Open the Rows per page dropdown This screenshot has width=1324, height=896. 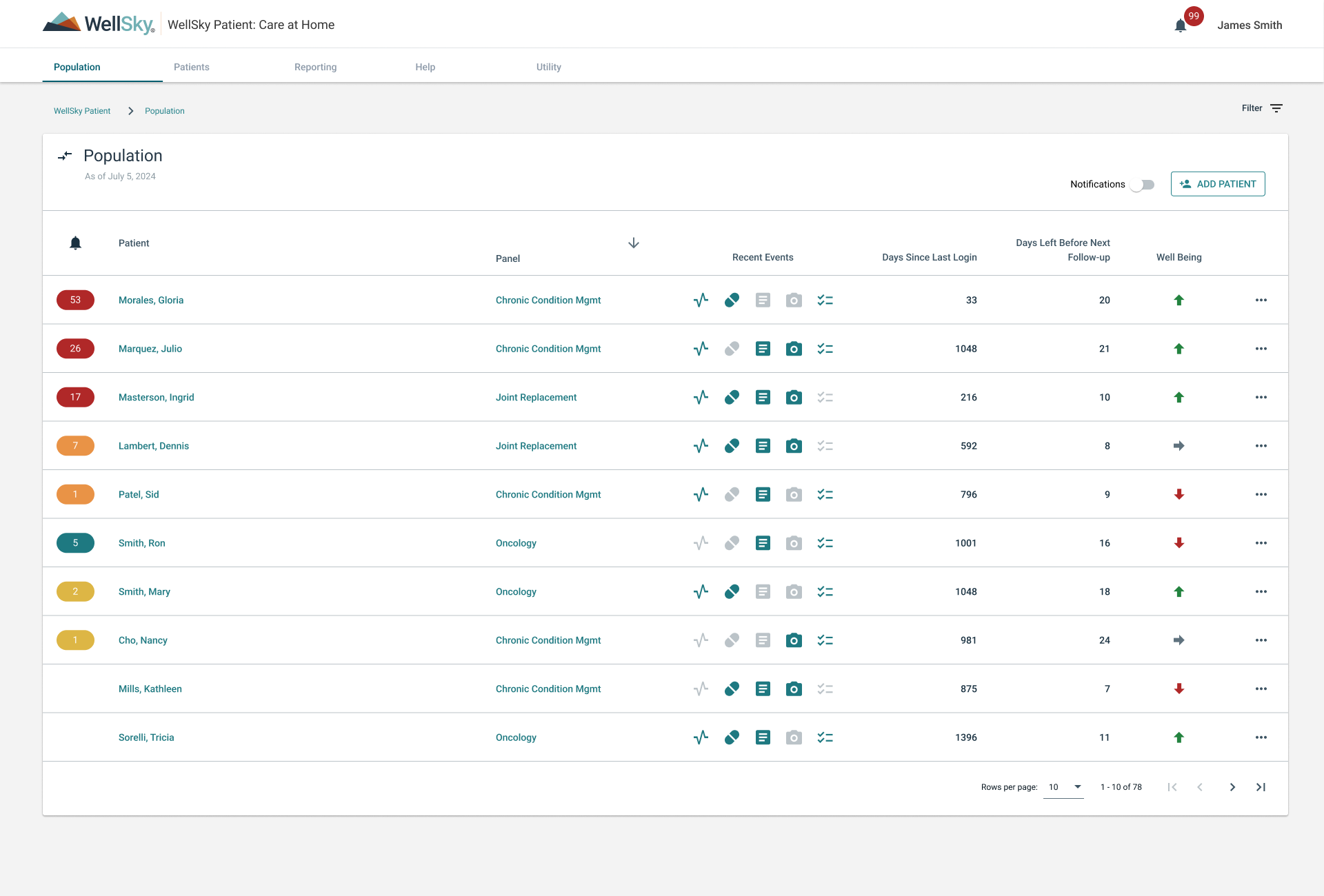coord(1063,787)
